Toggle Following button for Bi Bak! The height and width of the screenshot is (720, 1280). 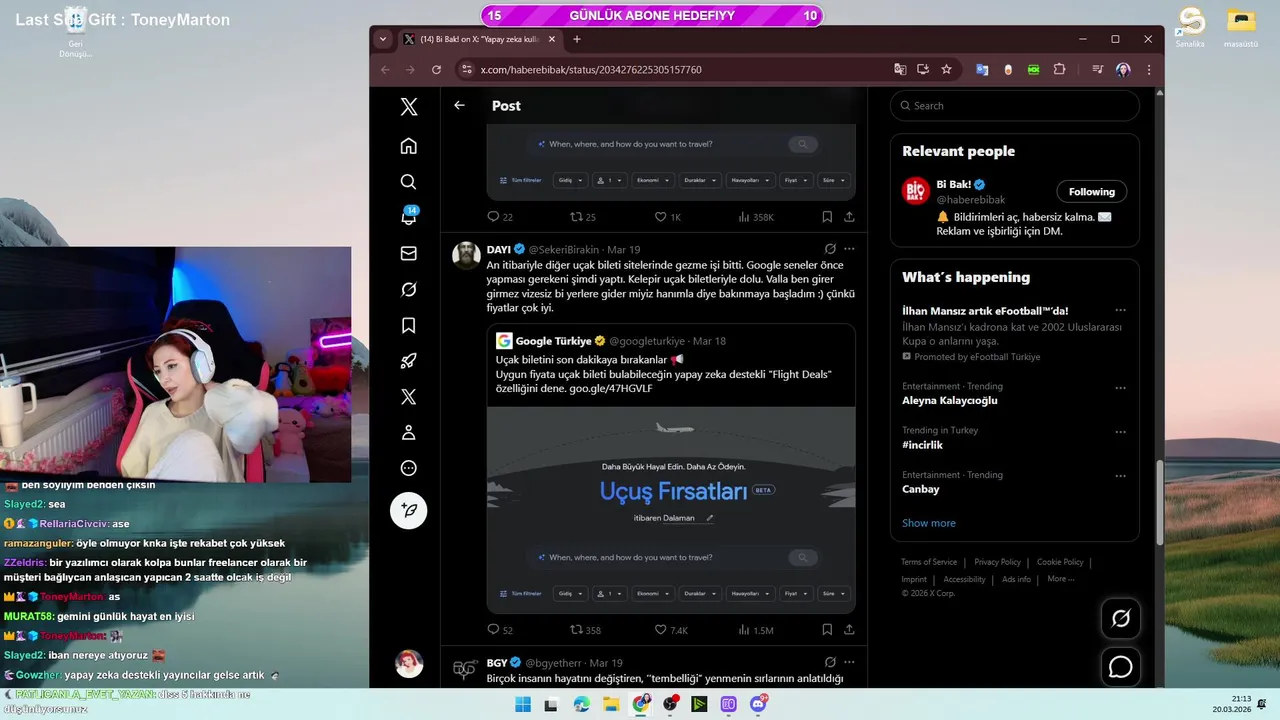click(x=1091, y=192)
